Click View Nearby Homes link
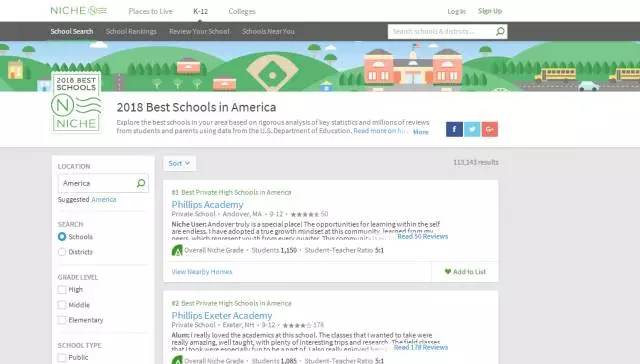640x364 pixels. (202, 272)
